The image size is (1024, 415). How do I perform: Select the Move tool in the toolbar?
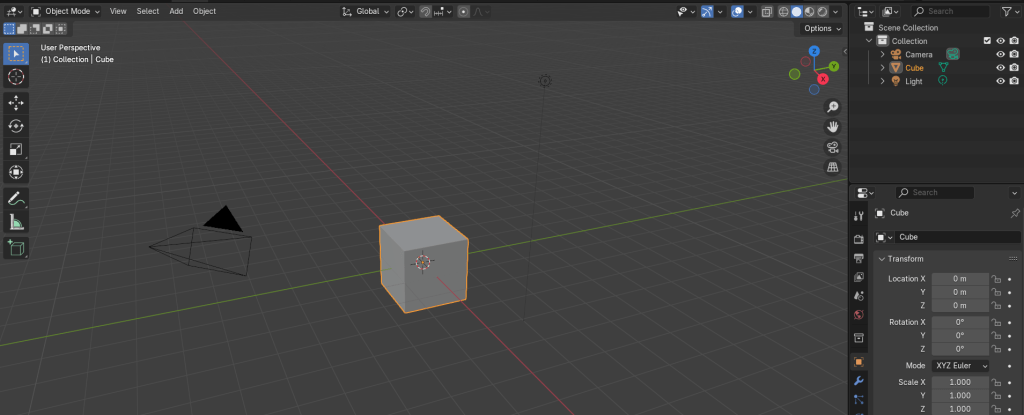point(16,103)
